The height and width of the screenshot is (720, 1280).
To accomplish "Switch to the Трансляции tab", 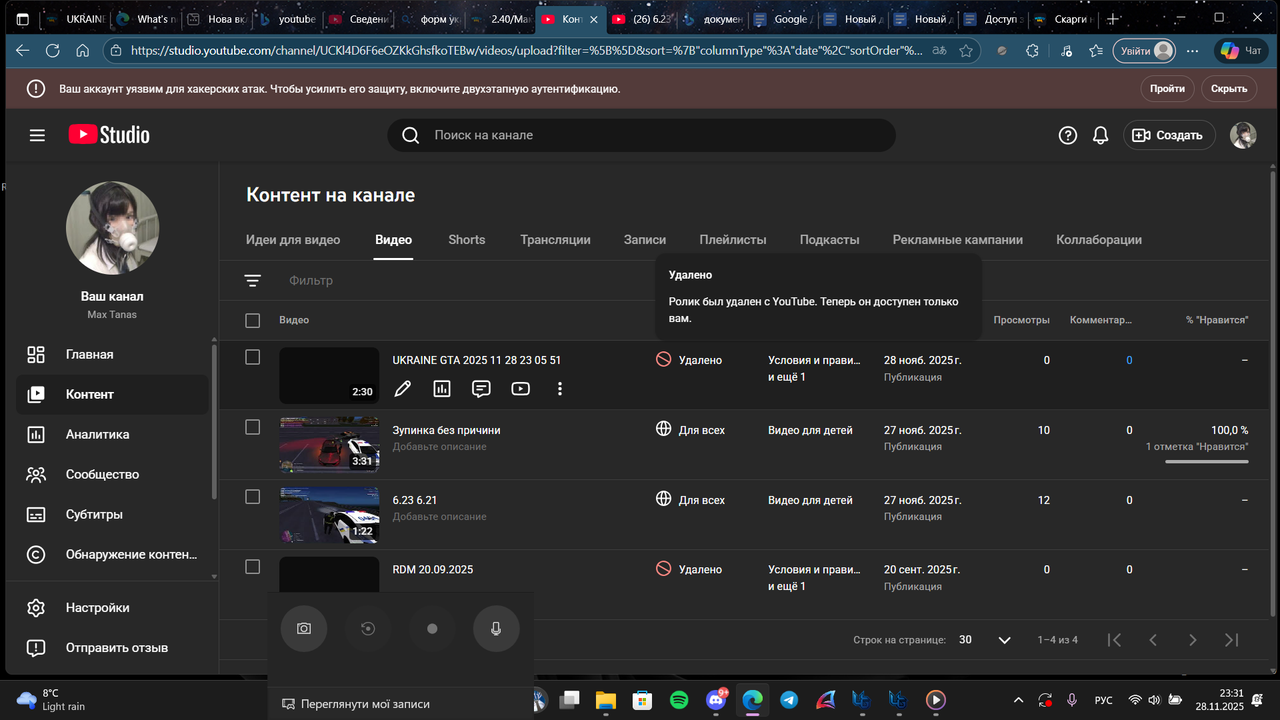I will click(x=555, y=240).
